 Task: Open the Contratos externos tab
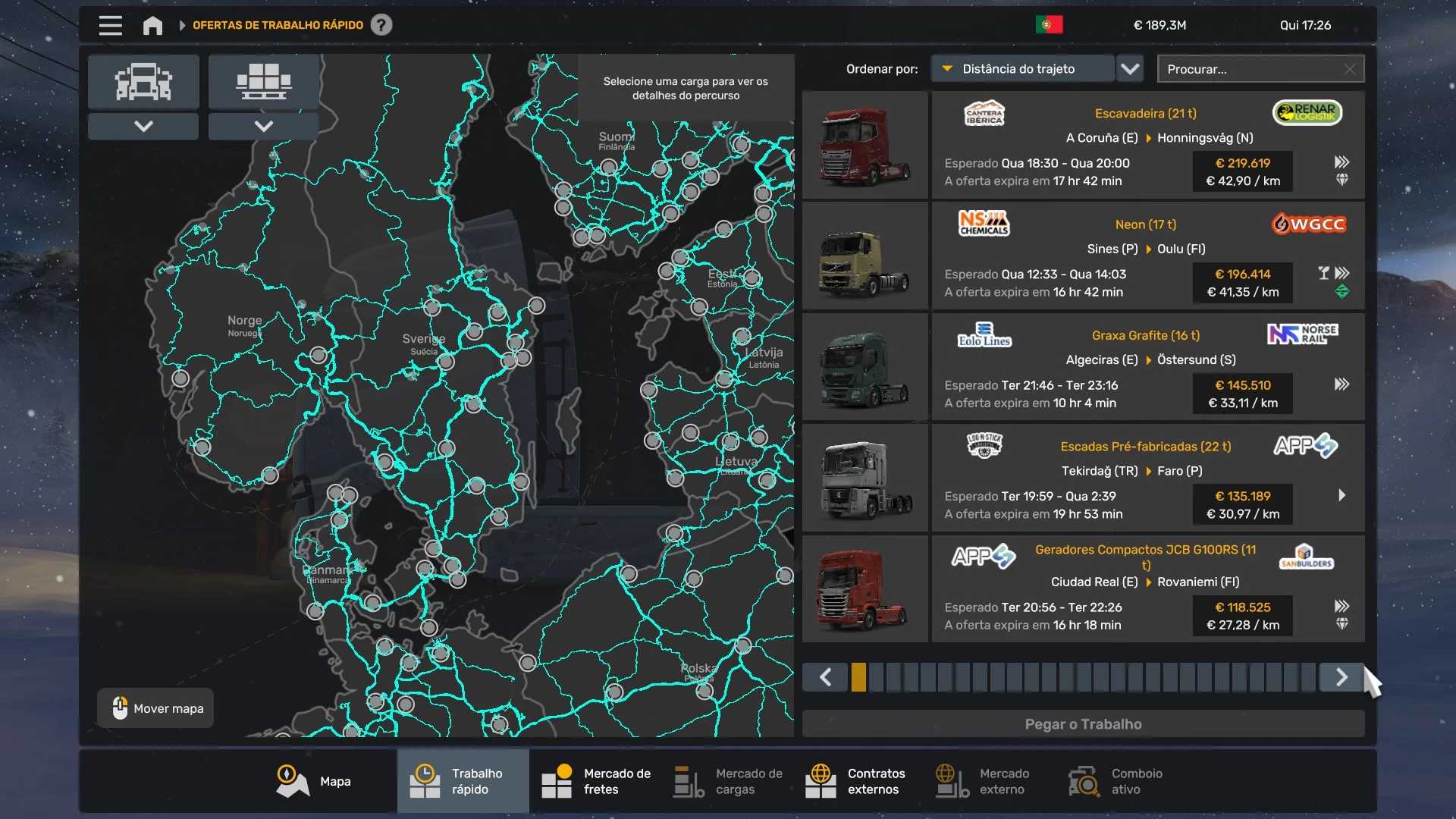pos(855,781)
